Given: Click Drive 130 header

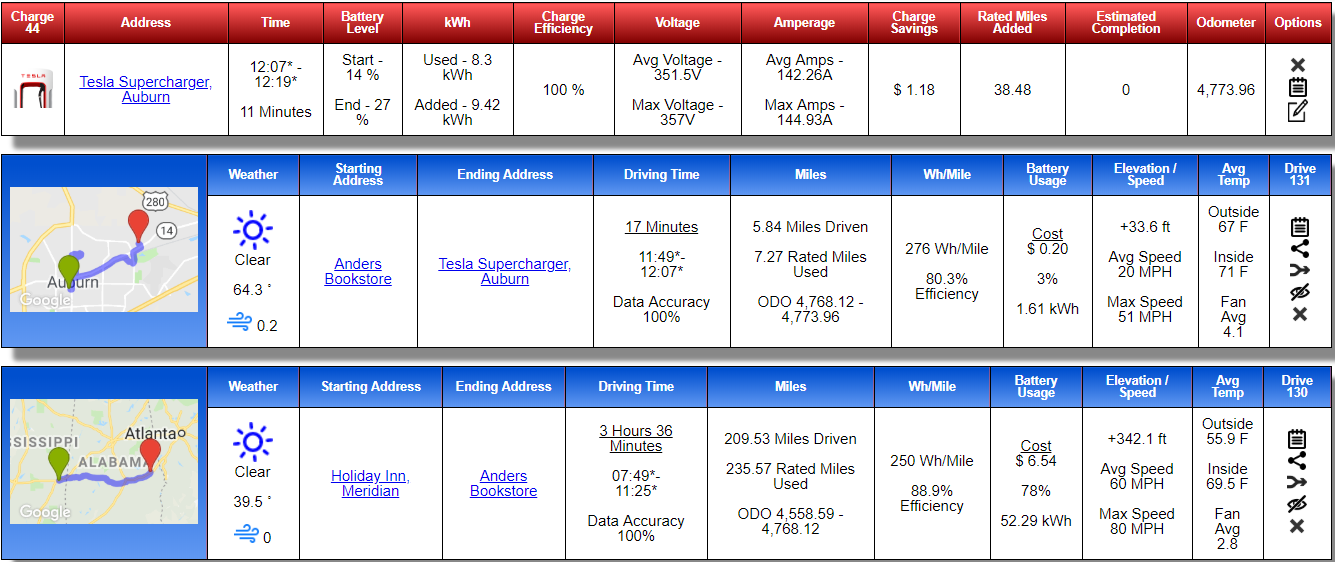Looking at the screenshot, I should click(x=1297, y=386).
